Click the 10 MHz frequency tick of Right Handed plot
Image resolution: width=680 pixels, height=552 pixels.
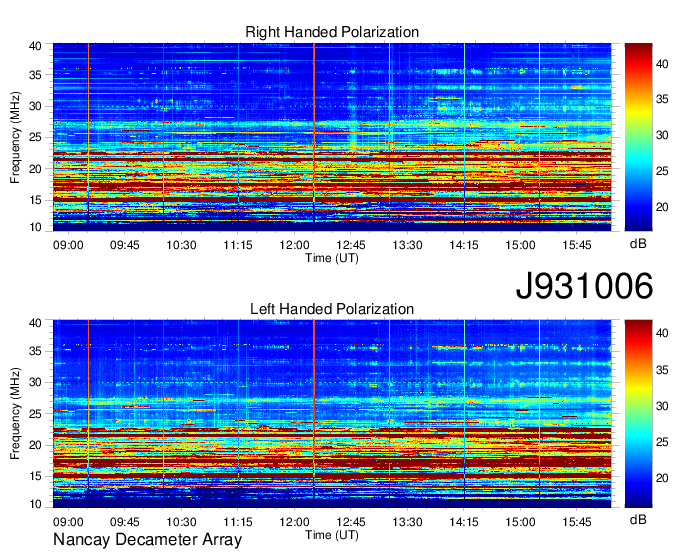[35, 227]
